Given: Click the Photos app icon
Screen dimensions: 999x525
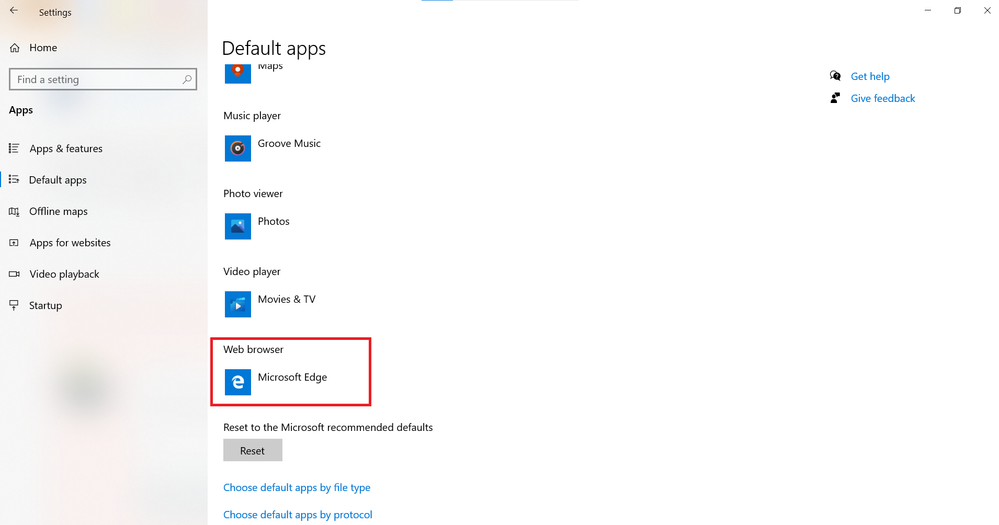Looking at the screenshot, I should [238, 226].
